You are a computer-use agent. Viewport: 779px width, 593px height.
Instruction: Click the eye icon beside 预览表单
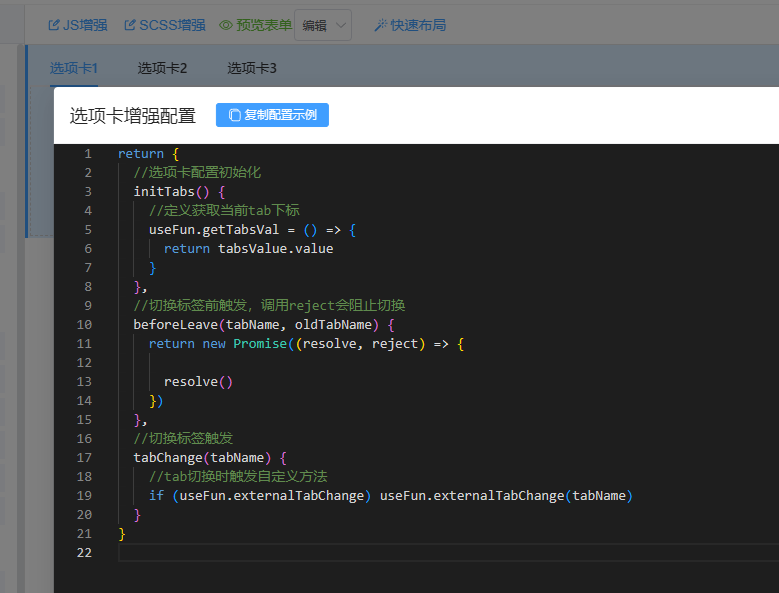(225, 25)
